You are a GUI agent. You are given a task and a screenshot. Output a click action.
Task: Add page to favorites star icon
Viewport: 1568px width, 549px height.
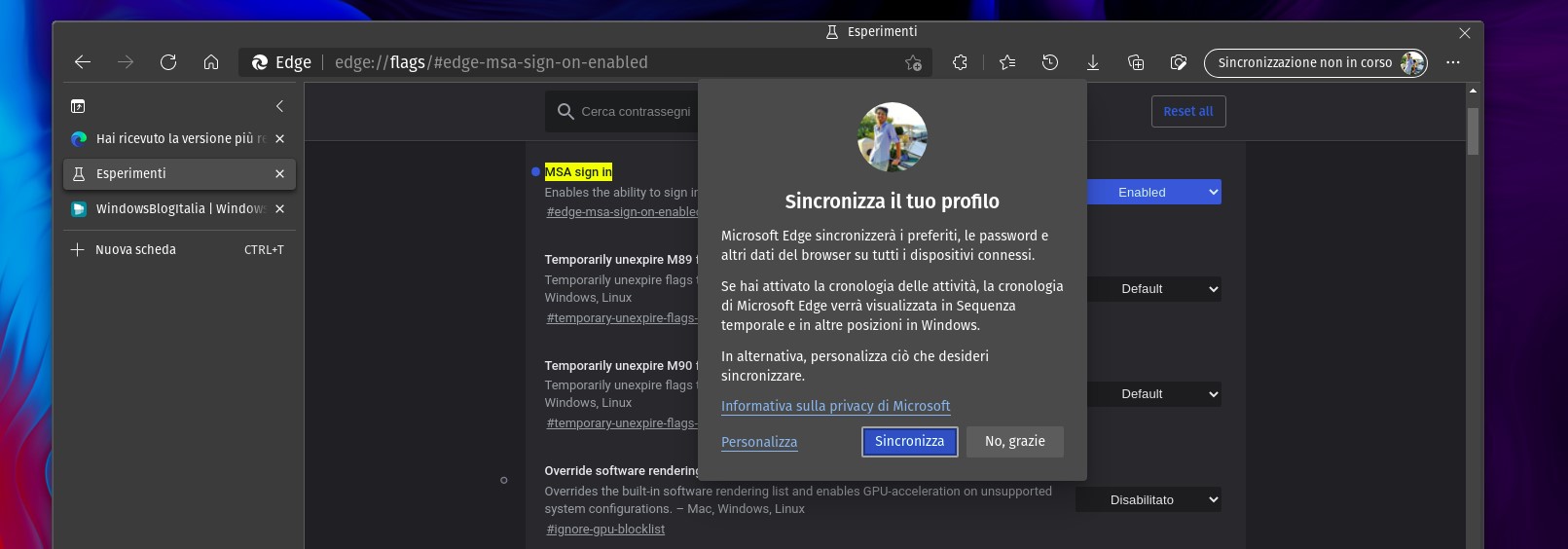coord(913,62)
